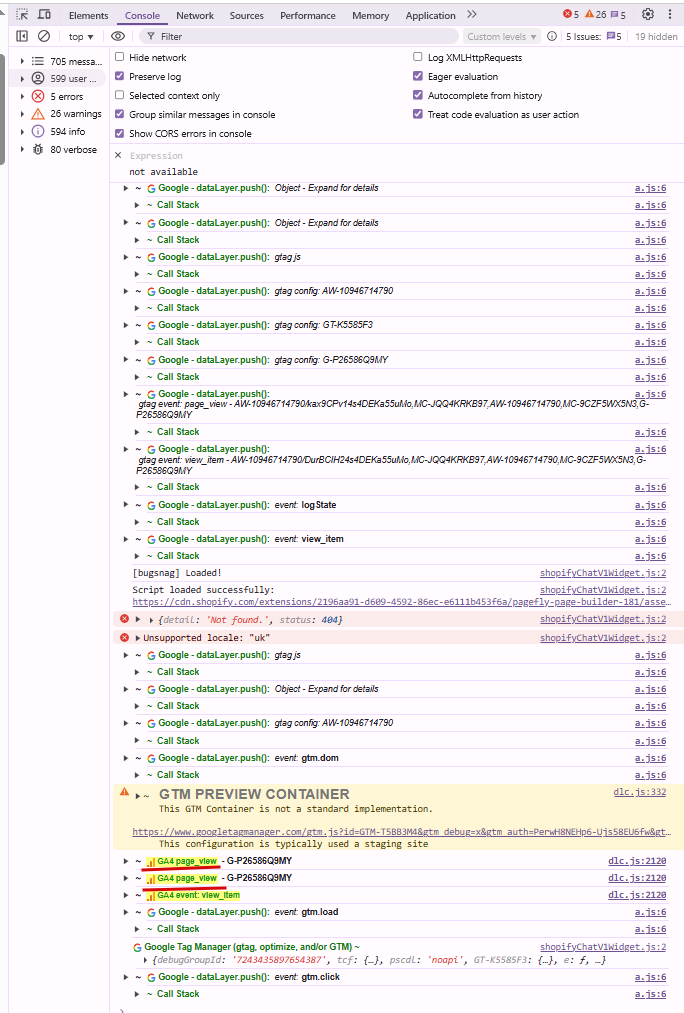Viewport: 684px width, 1013px height.
Task: Click warning triangle on GTM Preview Container
Action: coord(125,791)
